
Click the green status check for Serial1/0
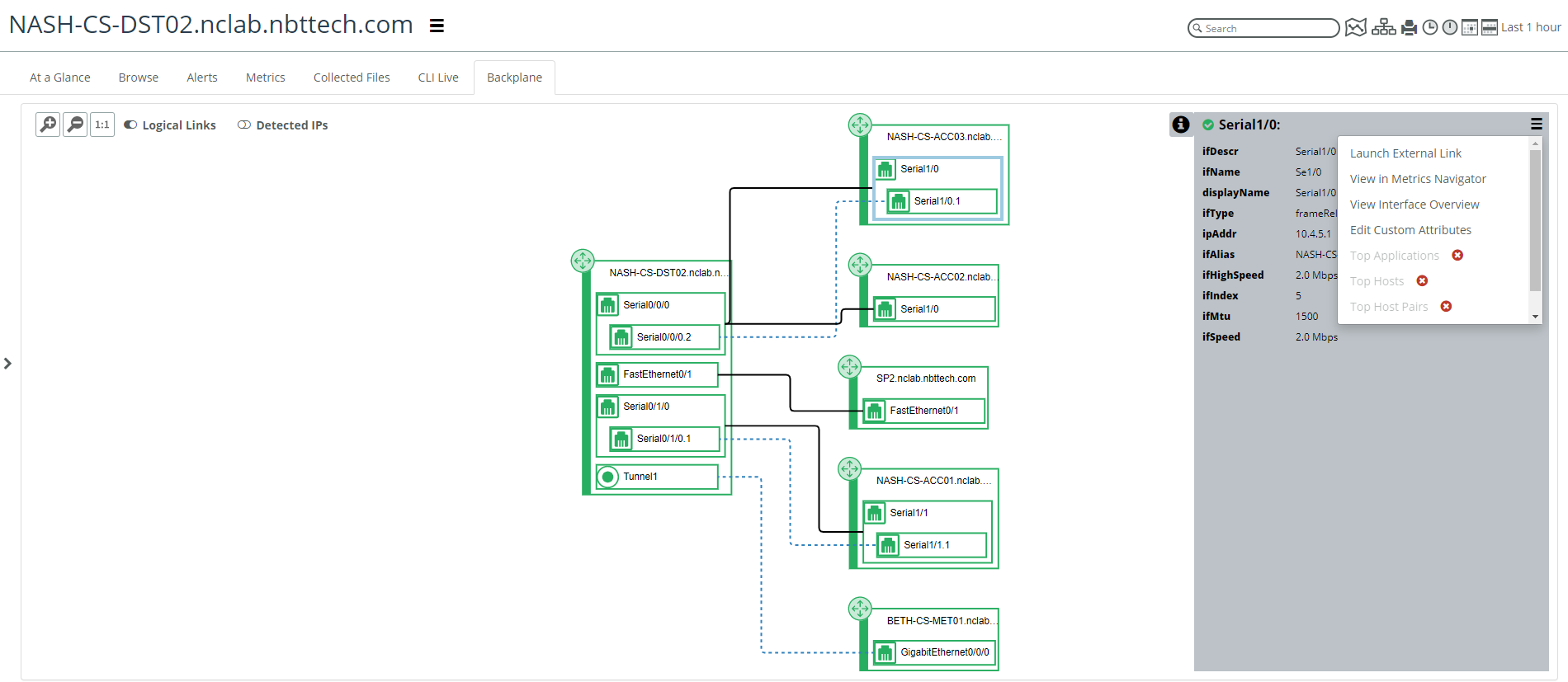coord(1208,125)
